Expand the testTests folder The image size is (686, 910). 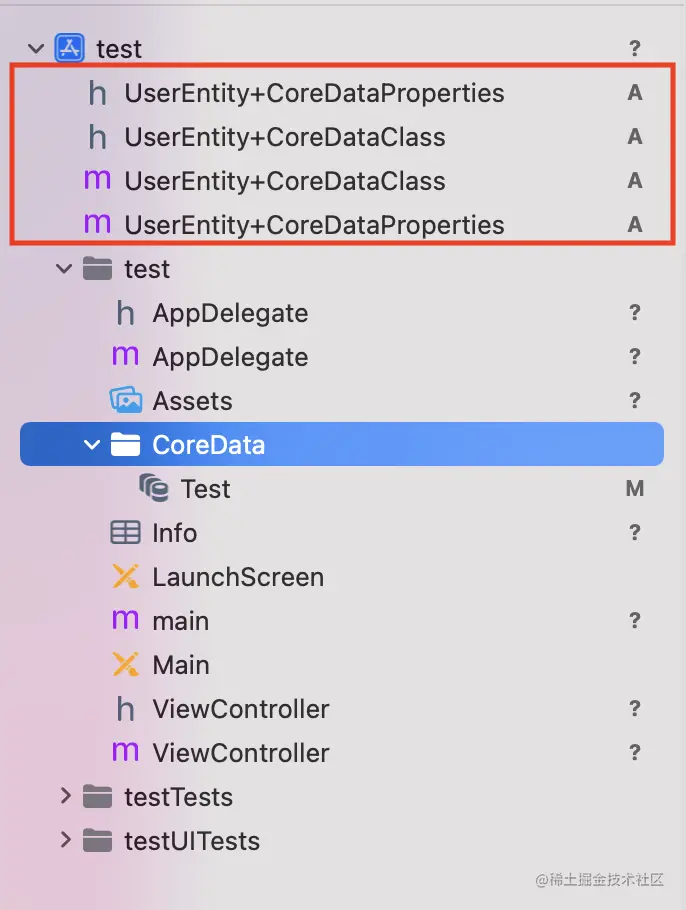pos(65,797)
